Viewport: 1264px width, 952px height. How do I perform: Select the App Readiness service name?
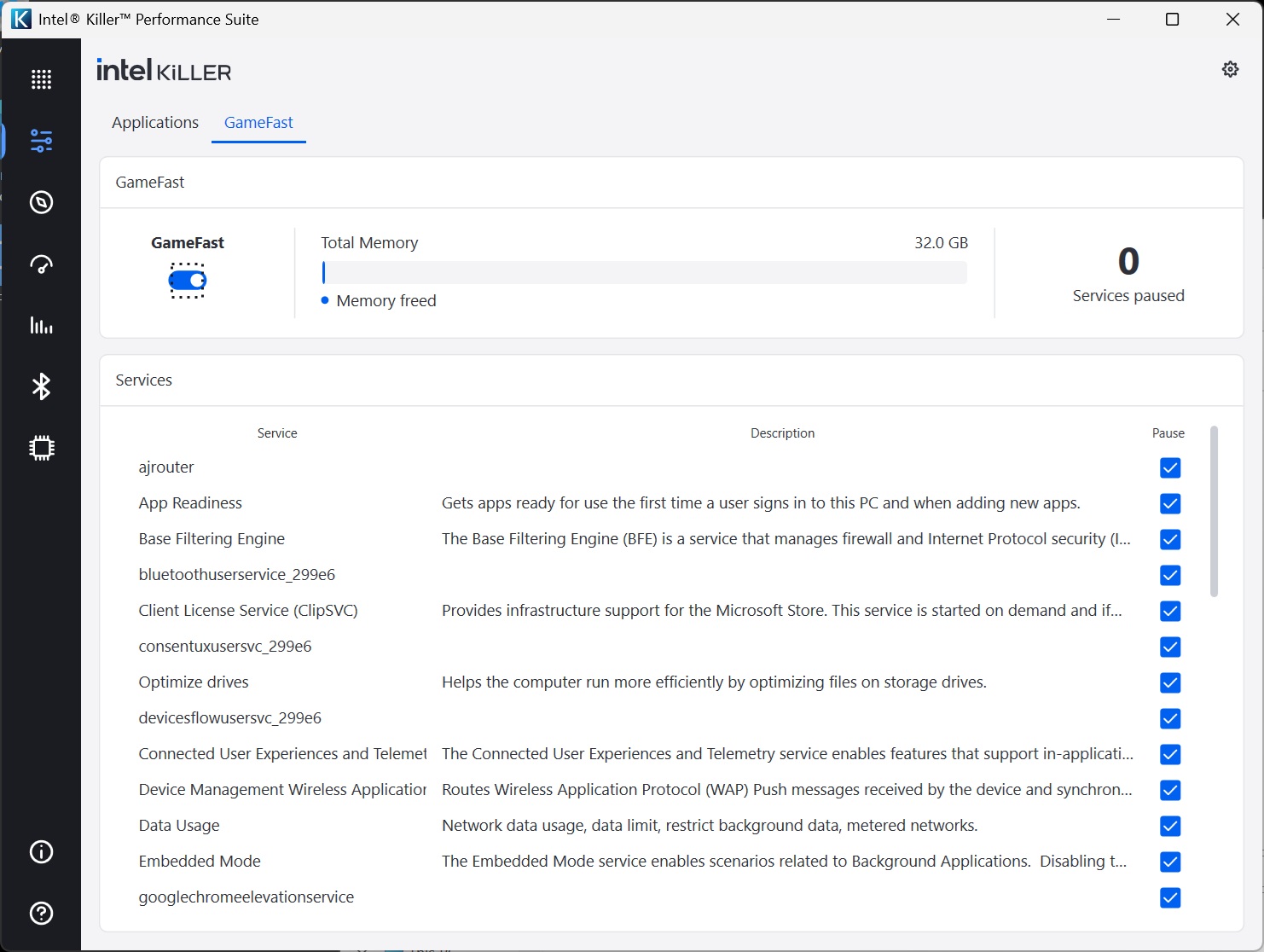click(190, 503)
